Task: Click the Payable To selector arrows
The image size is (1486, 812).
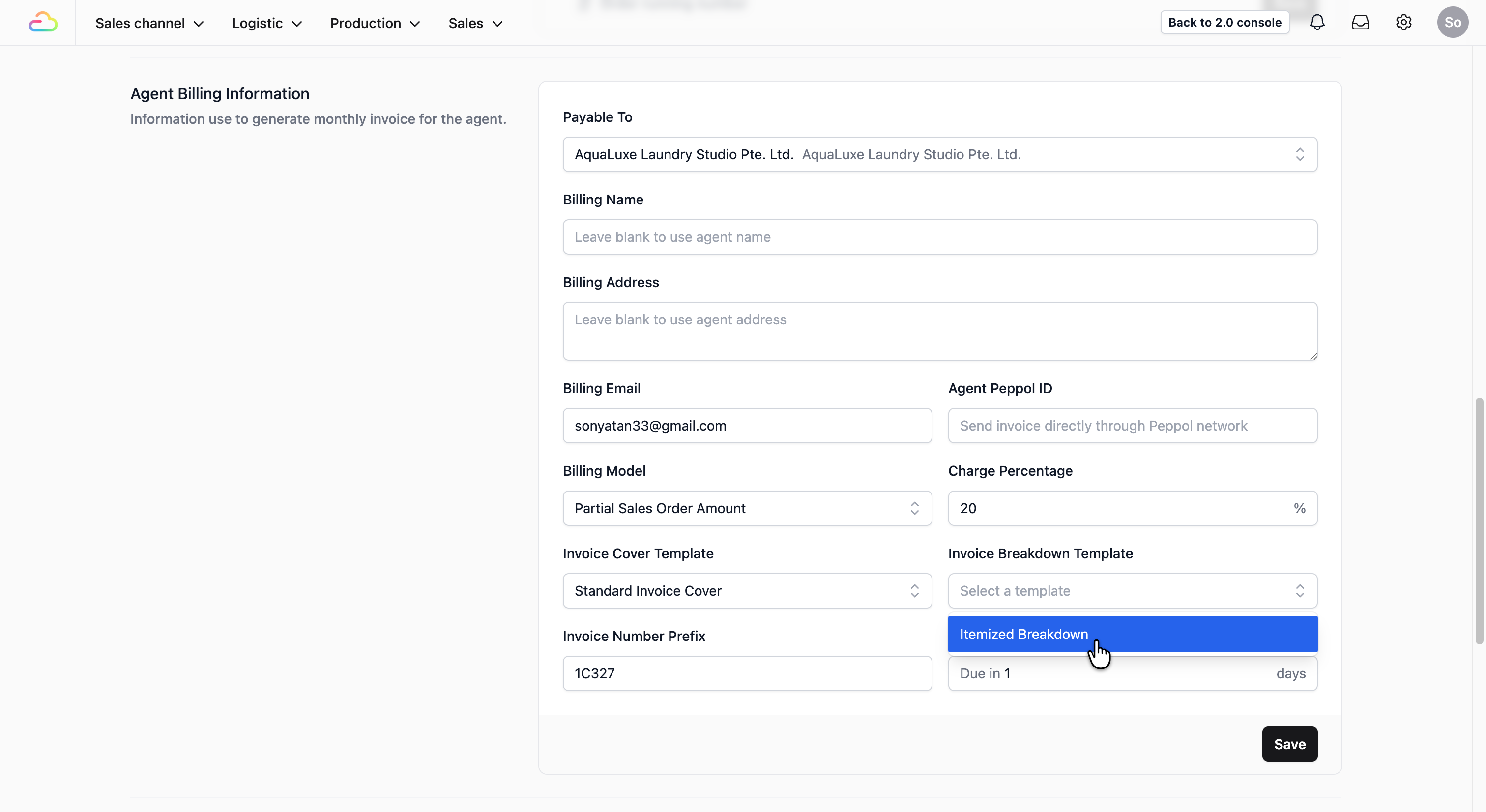Action: [1300, 154]
